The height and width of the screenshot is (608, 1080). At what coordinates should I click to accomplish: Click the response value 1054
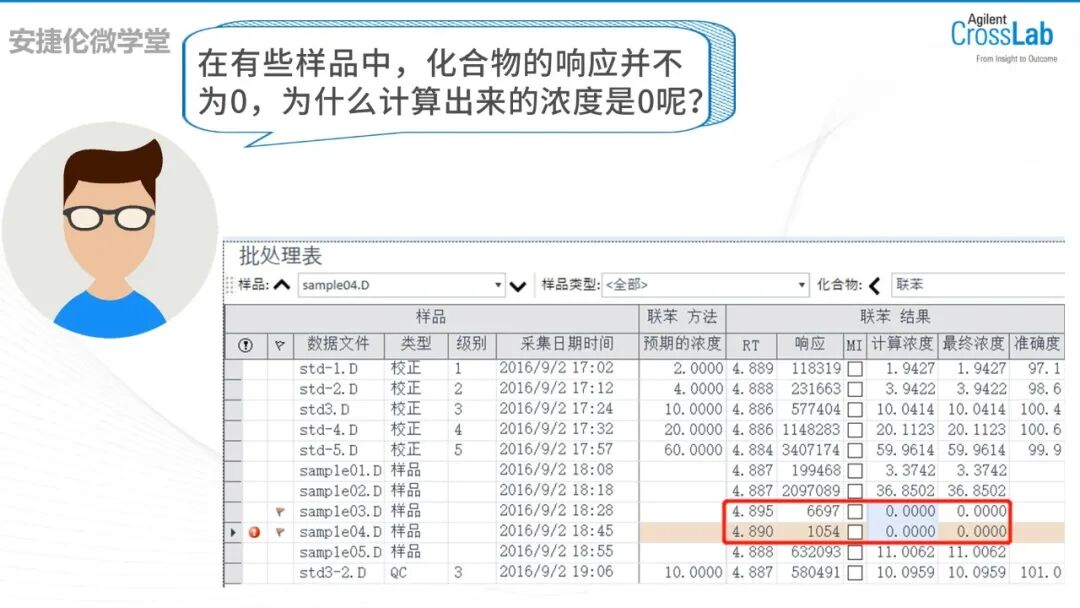tap(823, 532)
